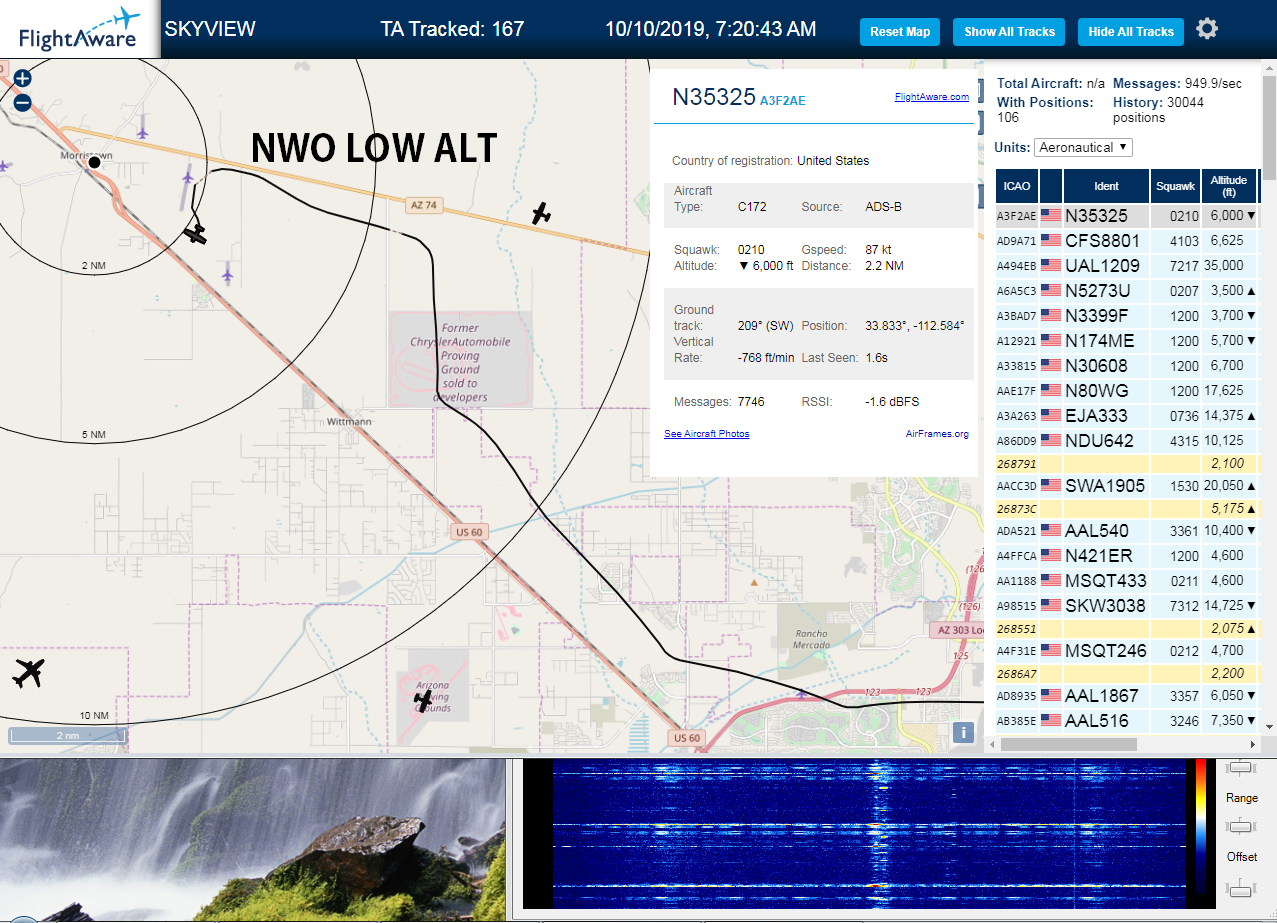Image resolution: width=1277 pixels, height=923 pixels.
Task: Select the SKW3038 row ident
Action: (1105, 606)
